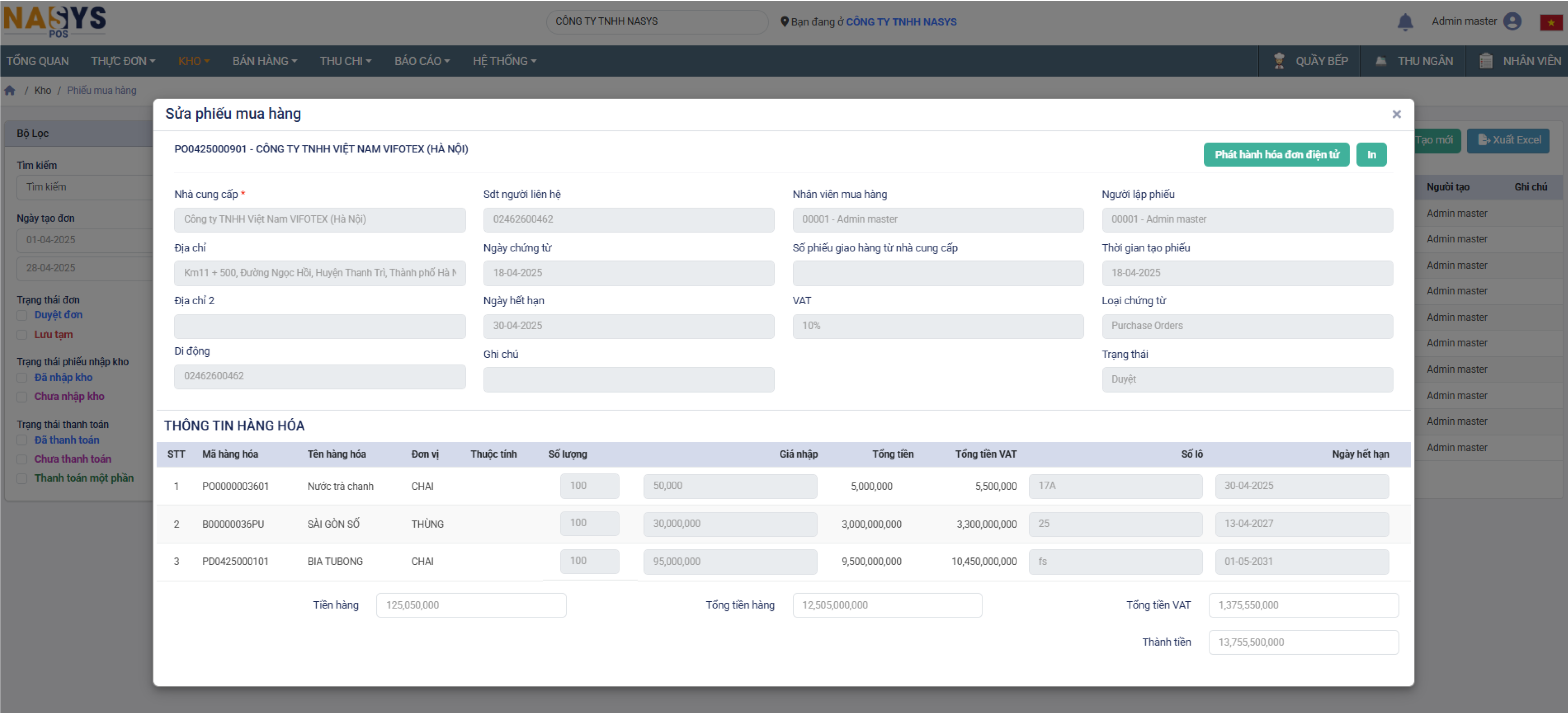Click the Thành tiền total field
The height and width of the screenshot is (713, 1568).
pos(1303,643)
